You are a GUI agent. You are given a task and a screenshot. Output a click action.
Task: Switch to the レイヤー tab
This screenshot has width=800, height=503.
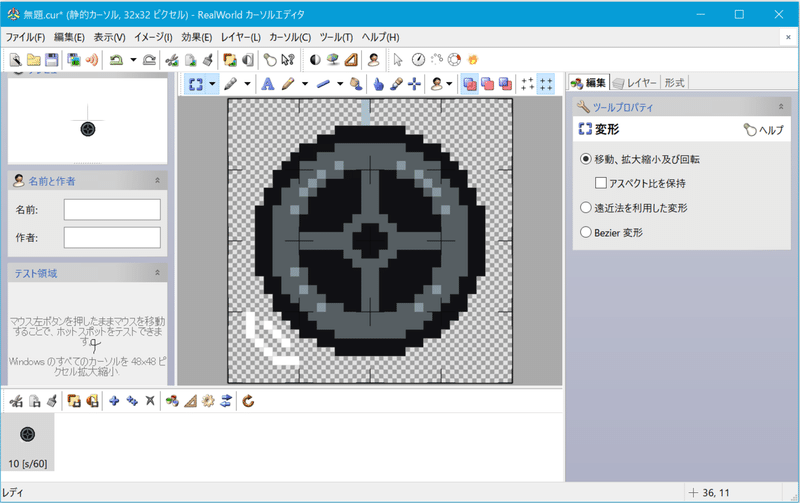click(x=635, y=83)
